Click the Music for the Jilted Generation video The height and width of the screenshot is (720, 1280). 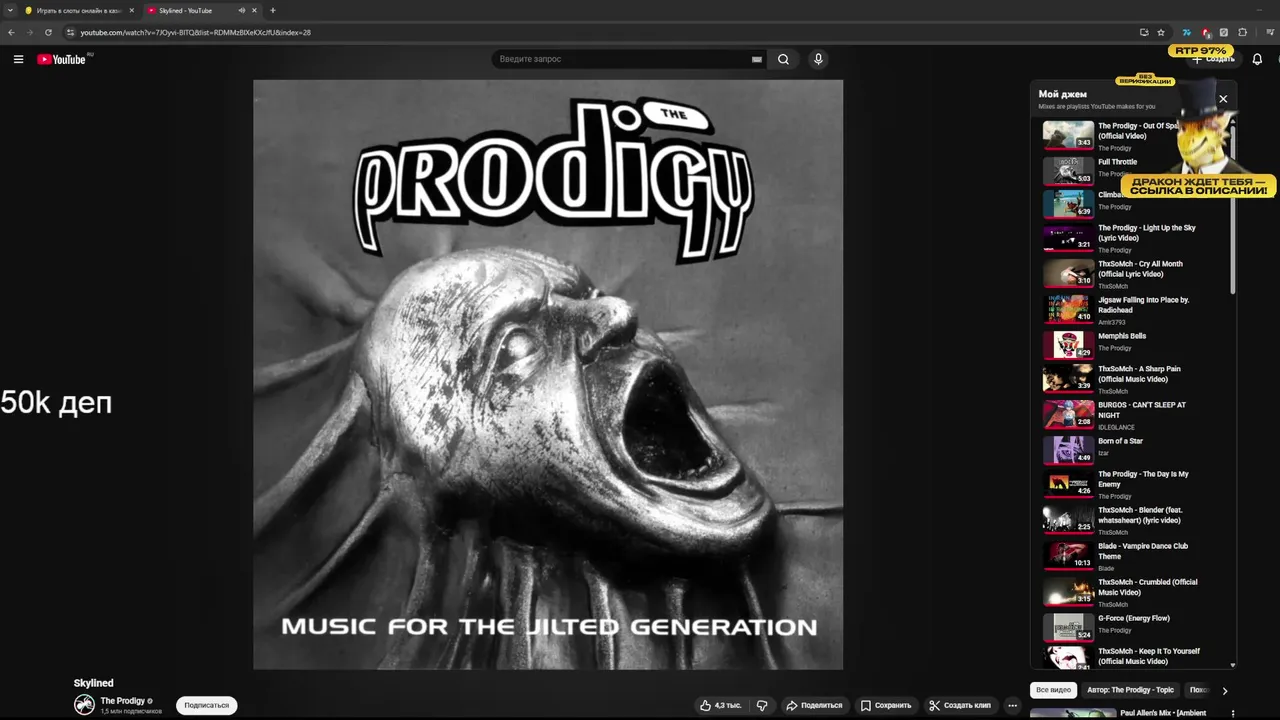click(x=548, y=374)
